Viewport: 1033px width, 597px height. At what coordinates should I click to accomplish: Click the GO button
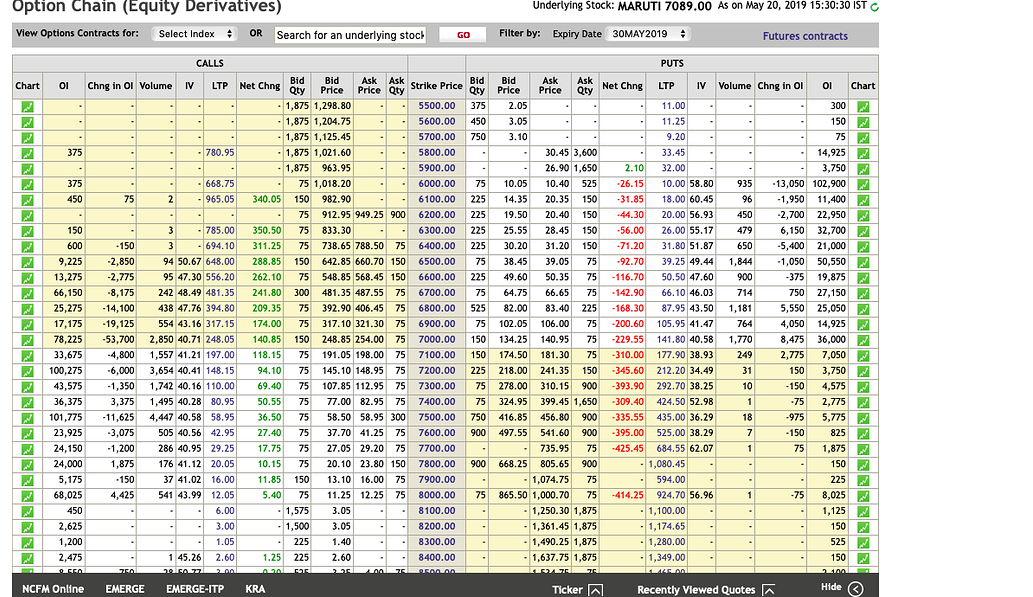(x=461, y=33)
